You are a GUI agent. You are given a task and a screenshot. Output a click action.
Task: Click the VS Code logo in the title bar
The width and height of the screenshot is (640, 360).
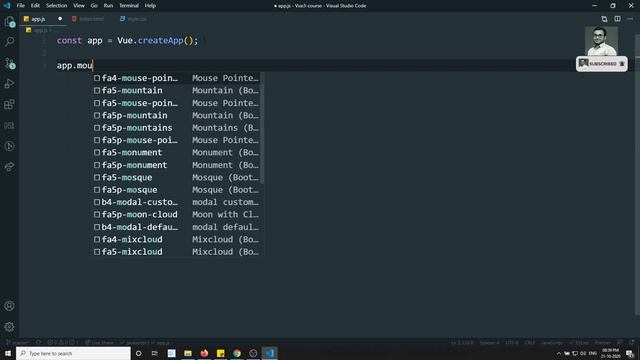pyautogui.click(x=7, y=6)
